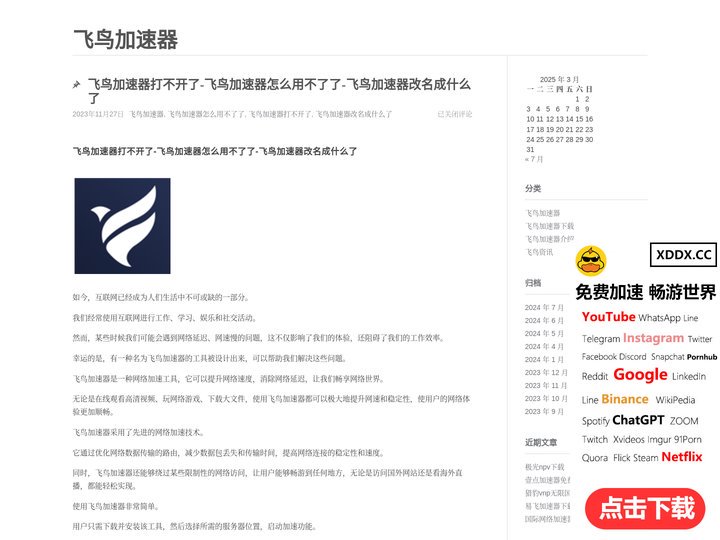This screenshot has height=540, width=720.
Task: Click the pin icon beside the post title
Action: 77,85
